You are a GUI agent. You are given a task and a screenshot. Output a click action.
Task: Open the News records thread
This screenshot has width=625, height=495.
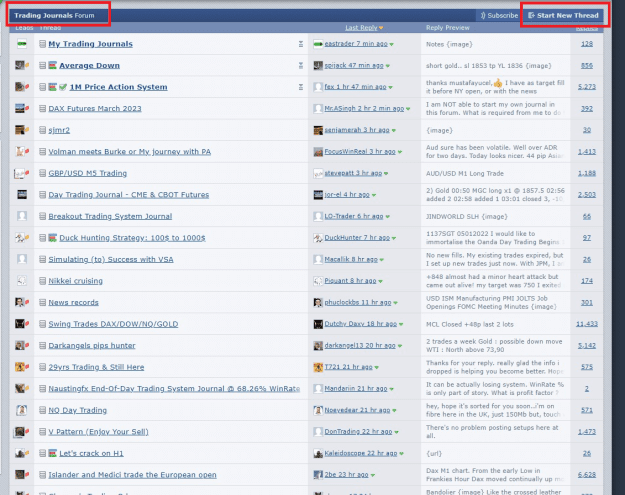tap(73, 302)
